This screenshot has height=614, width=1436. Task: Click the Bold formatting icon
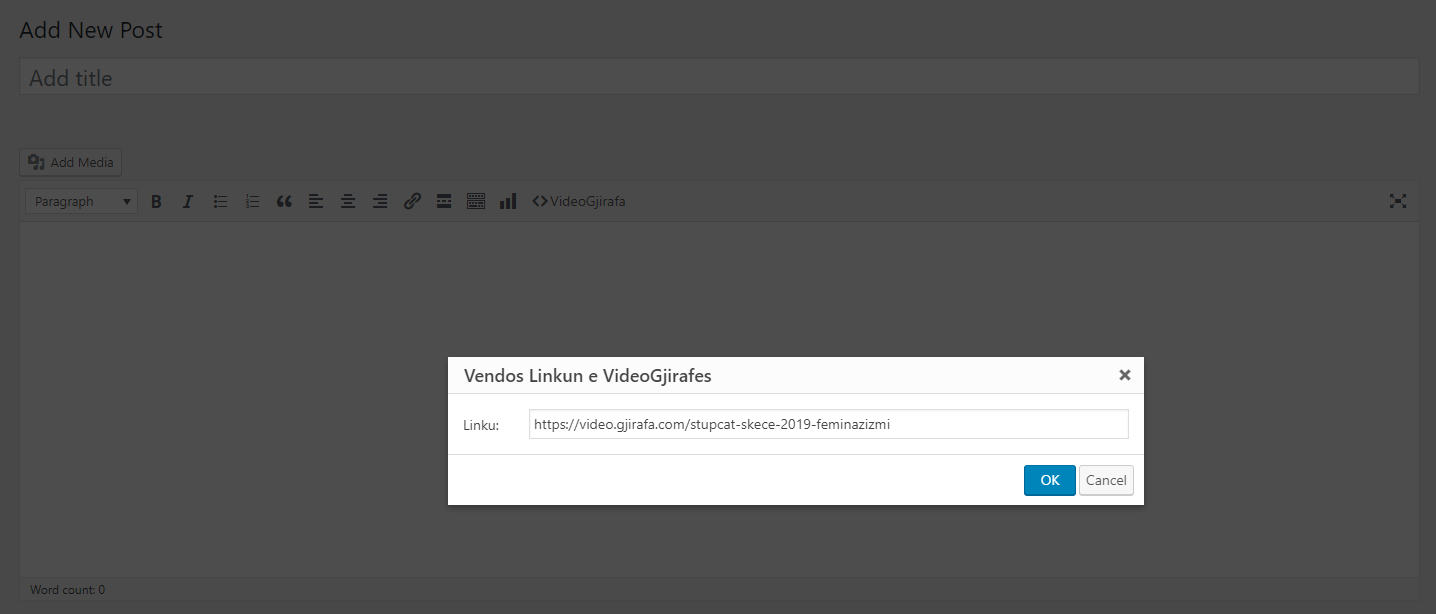[156, 202]
